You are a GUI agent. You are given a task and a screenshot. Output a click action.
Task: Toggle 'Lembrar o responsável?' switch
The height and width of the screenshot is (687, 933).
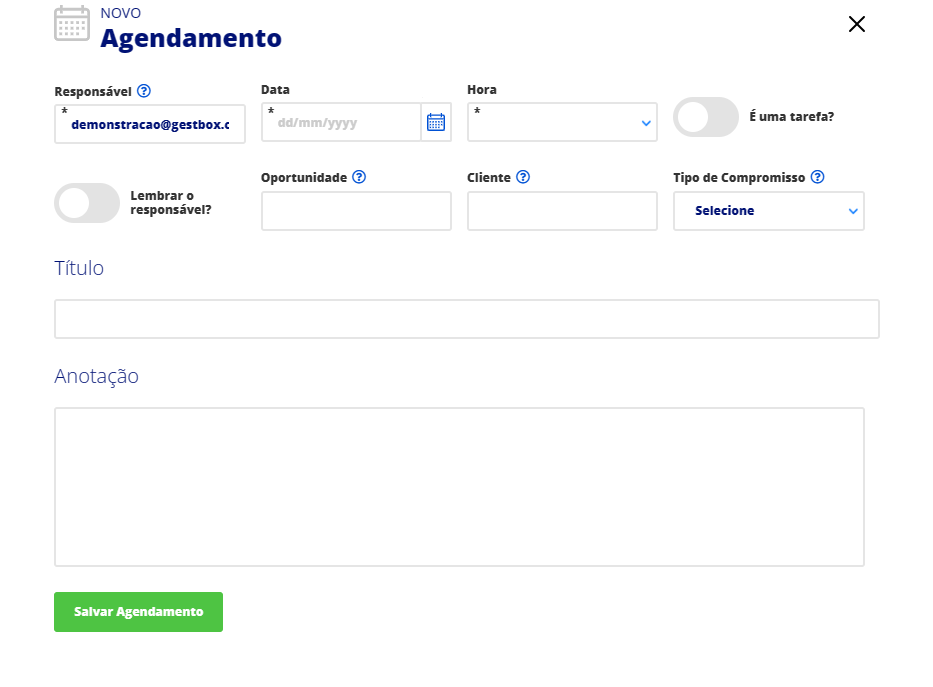tap(87, 203)
